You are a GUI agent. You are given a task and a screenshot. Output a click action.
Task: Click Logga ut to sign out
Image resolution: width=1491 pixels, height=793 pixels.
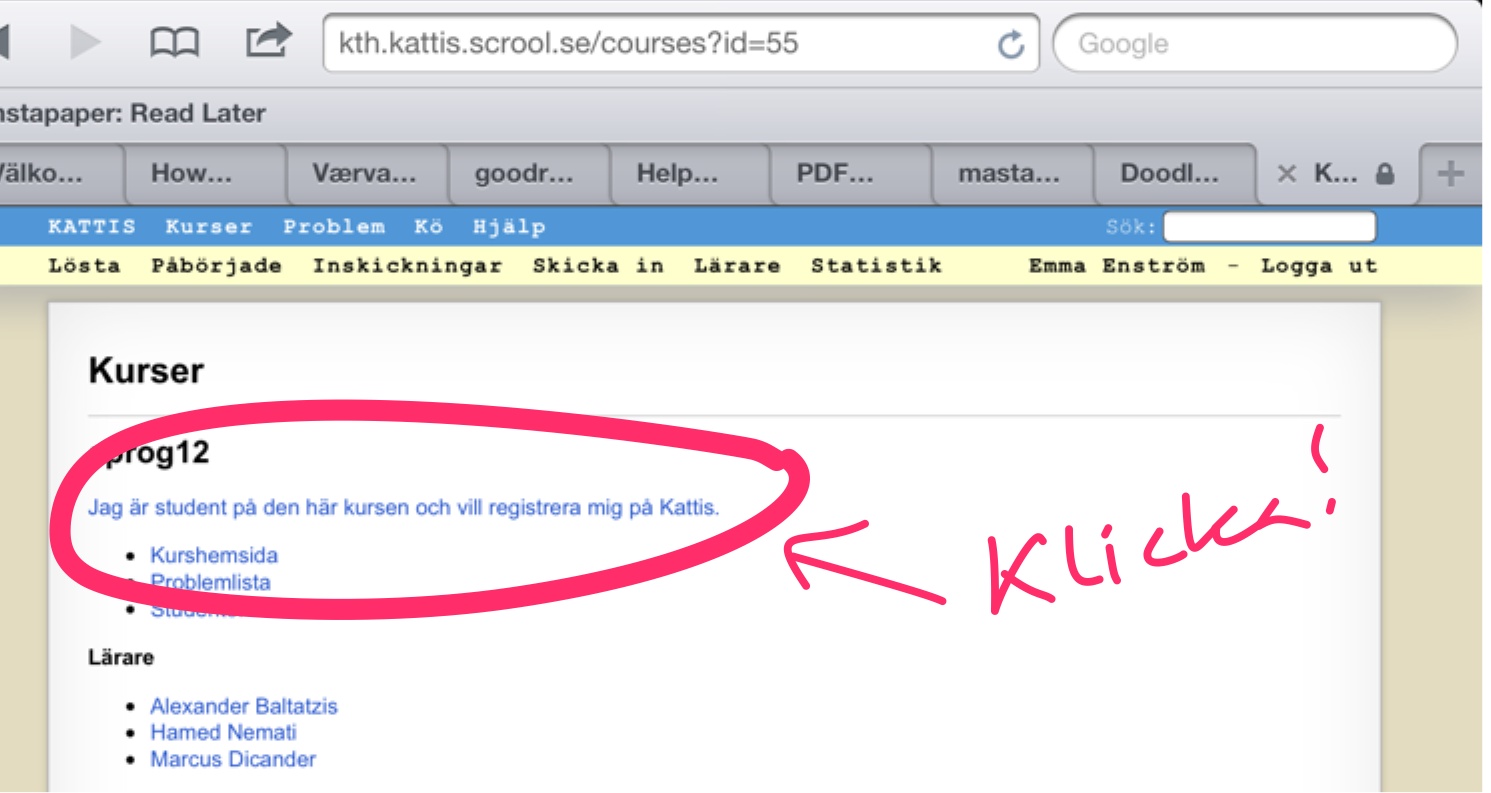[x=1319, y=267]
